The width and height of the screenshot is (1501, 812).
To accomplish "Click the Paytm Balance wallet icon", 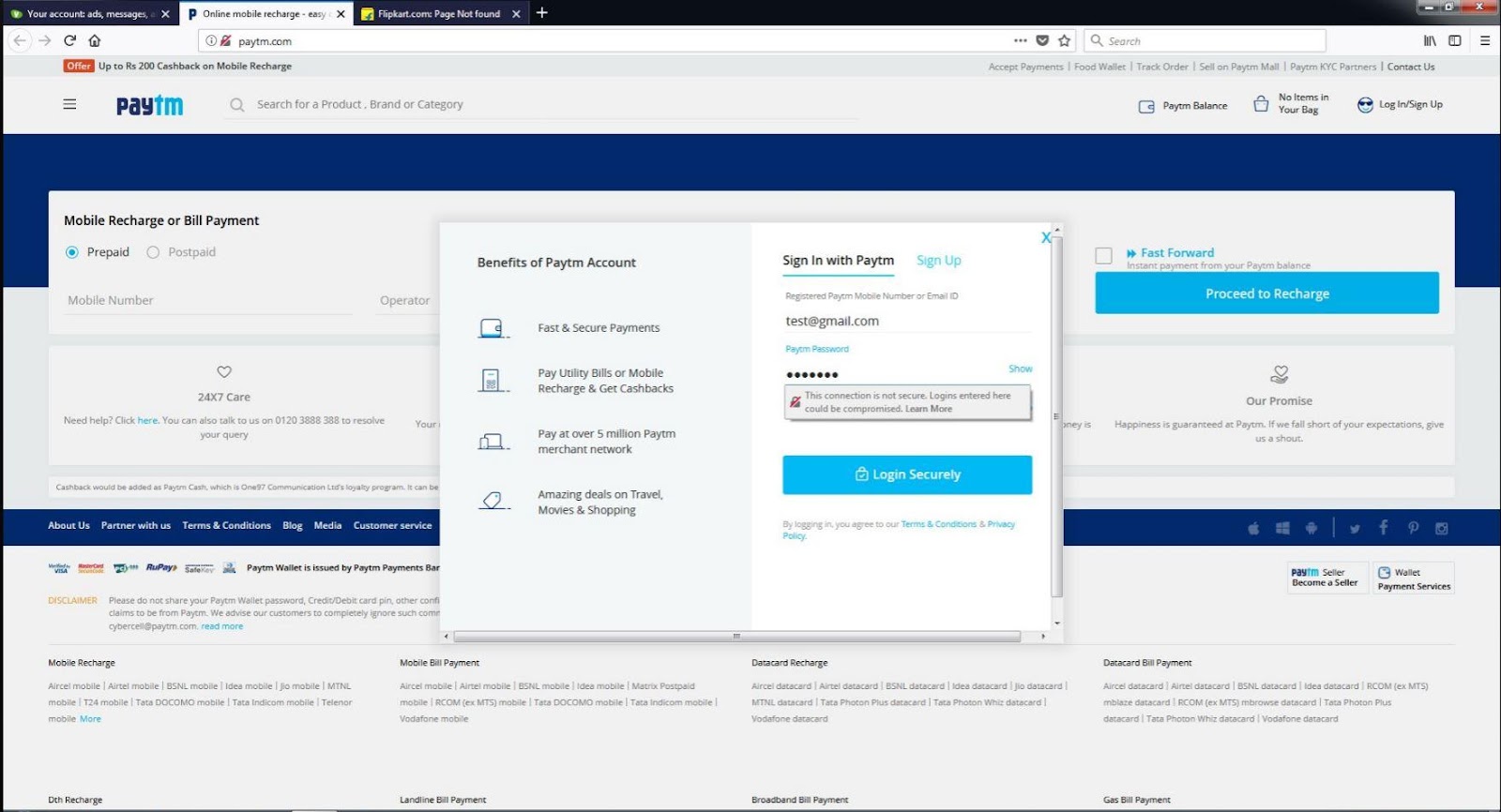I will tap(1146, 106).
